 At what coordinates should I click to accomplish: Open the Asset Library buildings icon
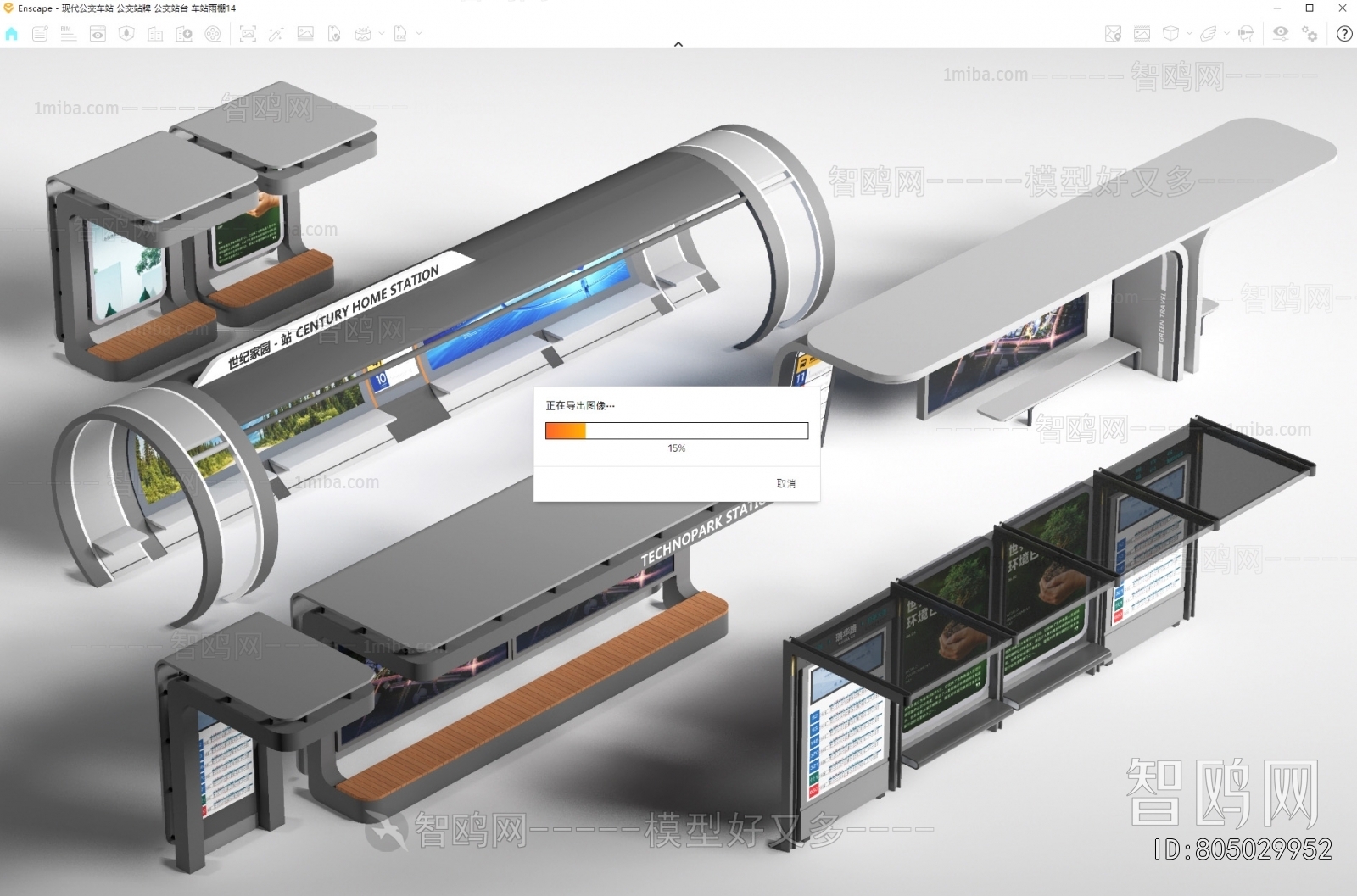pyautogui.click(x=155, y=34)
